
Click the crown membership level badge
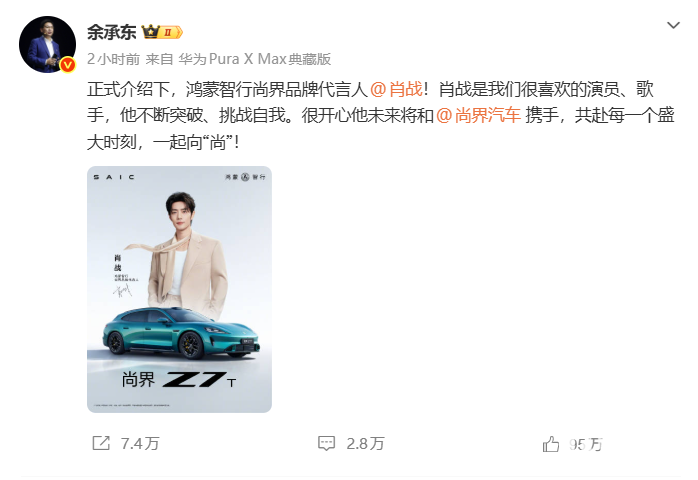(x=162, y=32)
